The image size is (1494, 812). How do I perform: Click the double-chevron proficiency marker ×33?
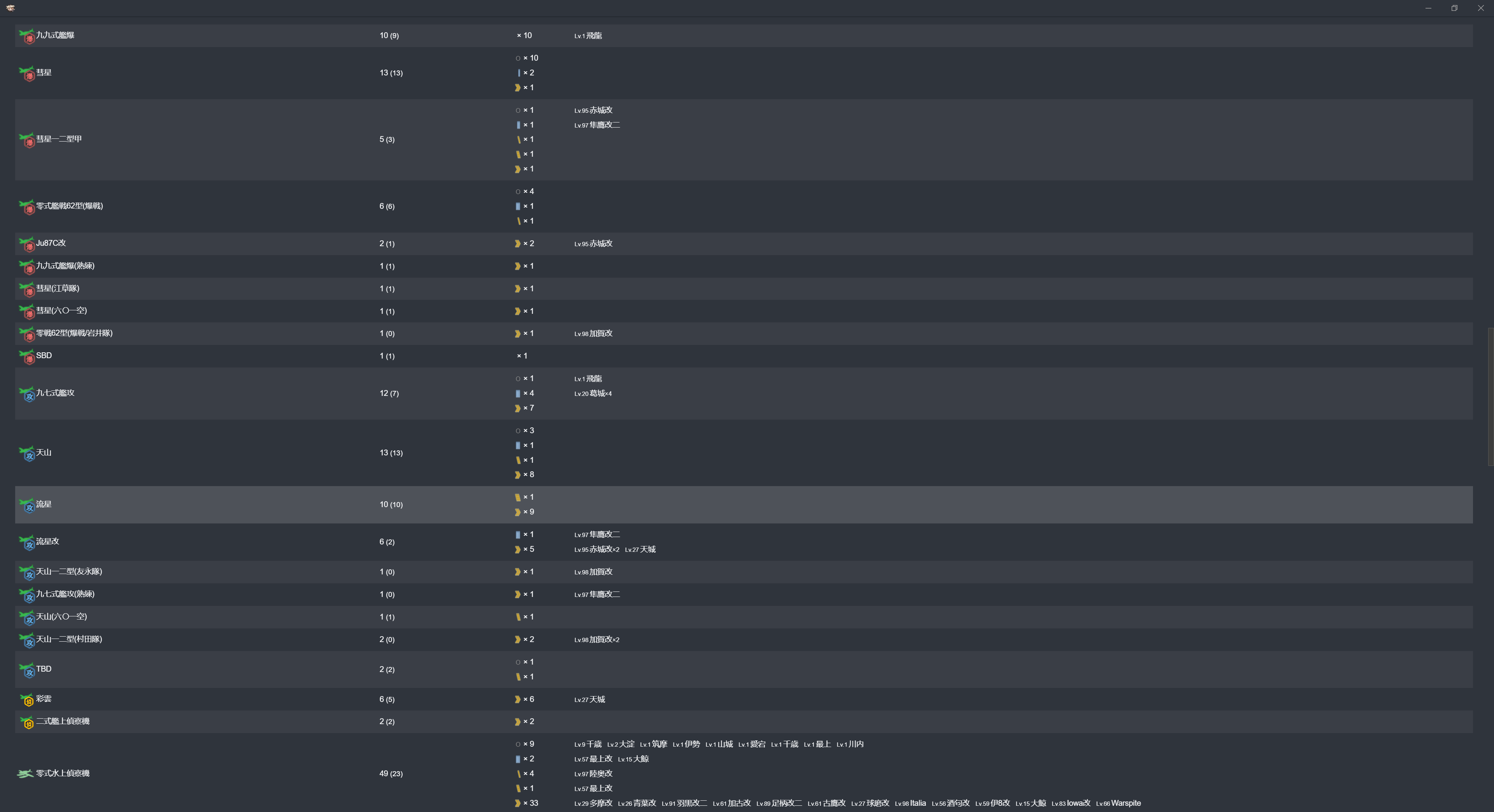pos(517,803)
